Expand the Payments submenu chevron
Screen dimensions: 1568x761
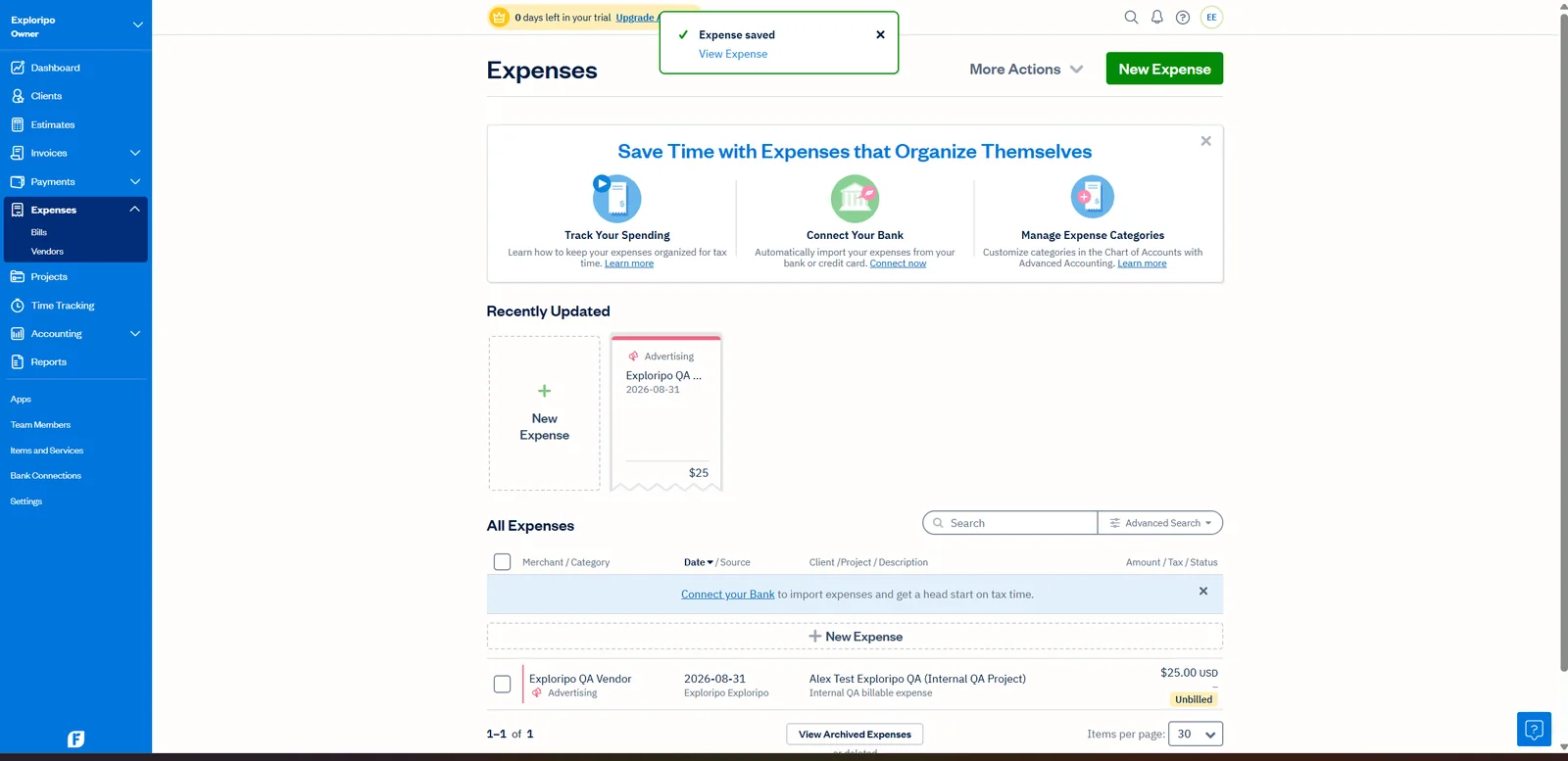[135, 181]
